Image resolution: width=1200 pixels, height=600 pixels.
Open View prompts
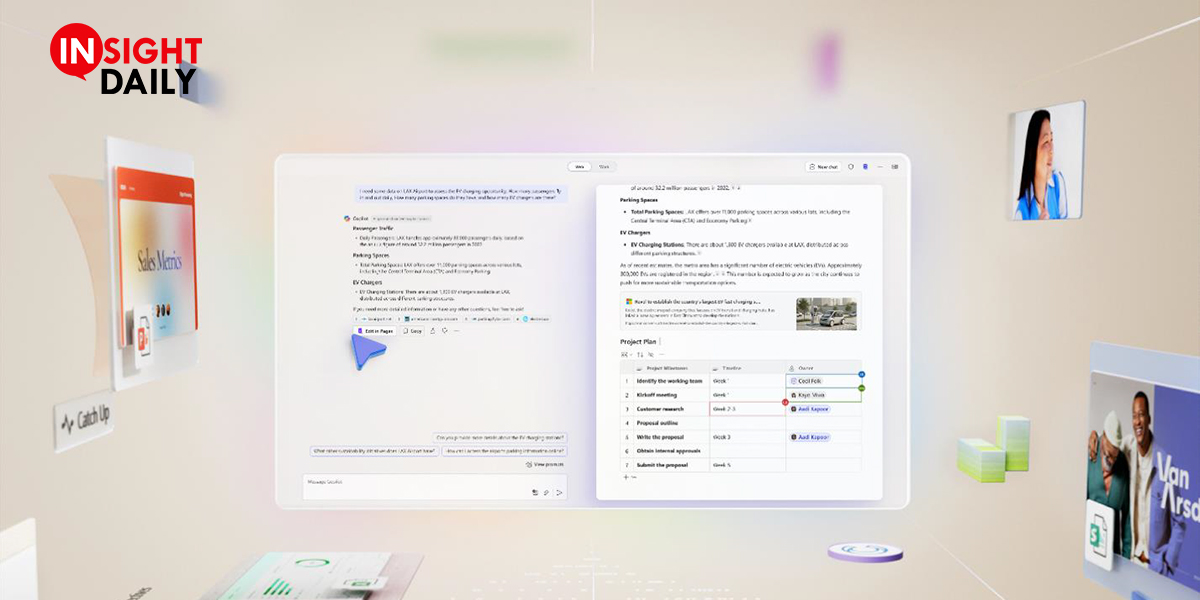[546, 465]
